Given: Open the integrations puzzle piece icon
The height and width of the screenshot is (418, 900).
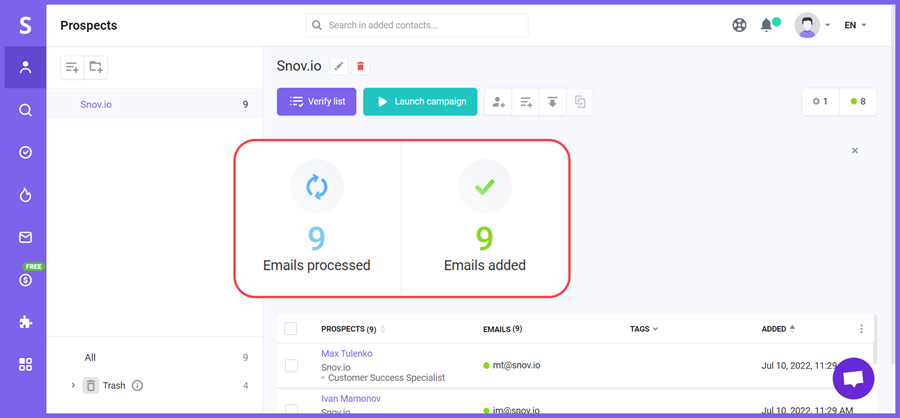Looking at the screenshot, I should coord(25,322).
